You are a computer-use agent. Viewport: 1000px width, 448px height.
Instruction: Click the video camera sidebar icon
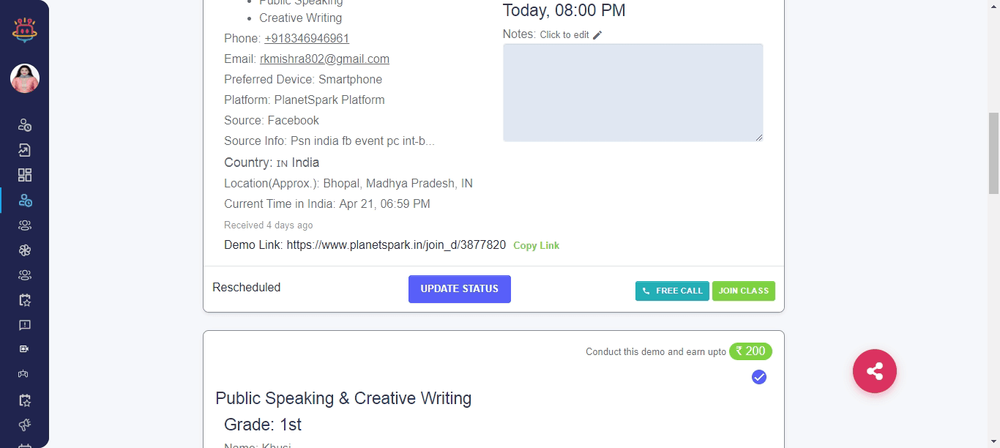tap(25, 349)
